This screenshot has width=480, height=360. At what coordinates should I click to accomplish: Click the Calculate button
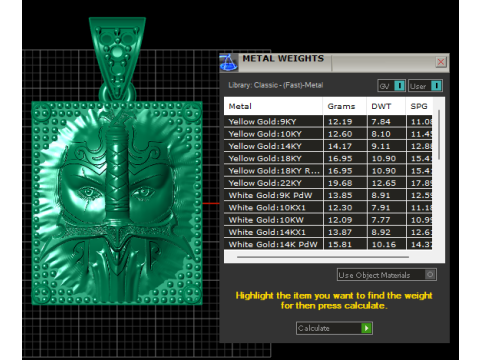334,328
